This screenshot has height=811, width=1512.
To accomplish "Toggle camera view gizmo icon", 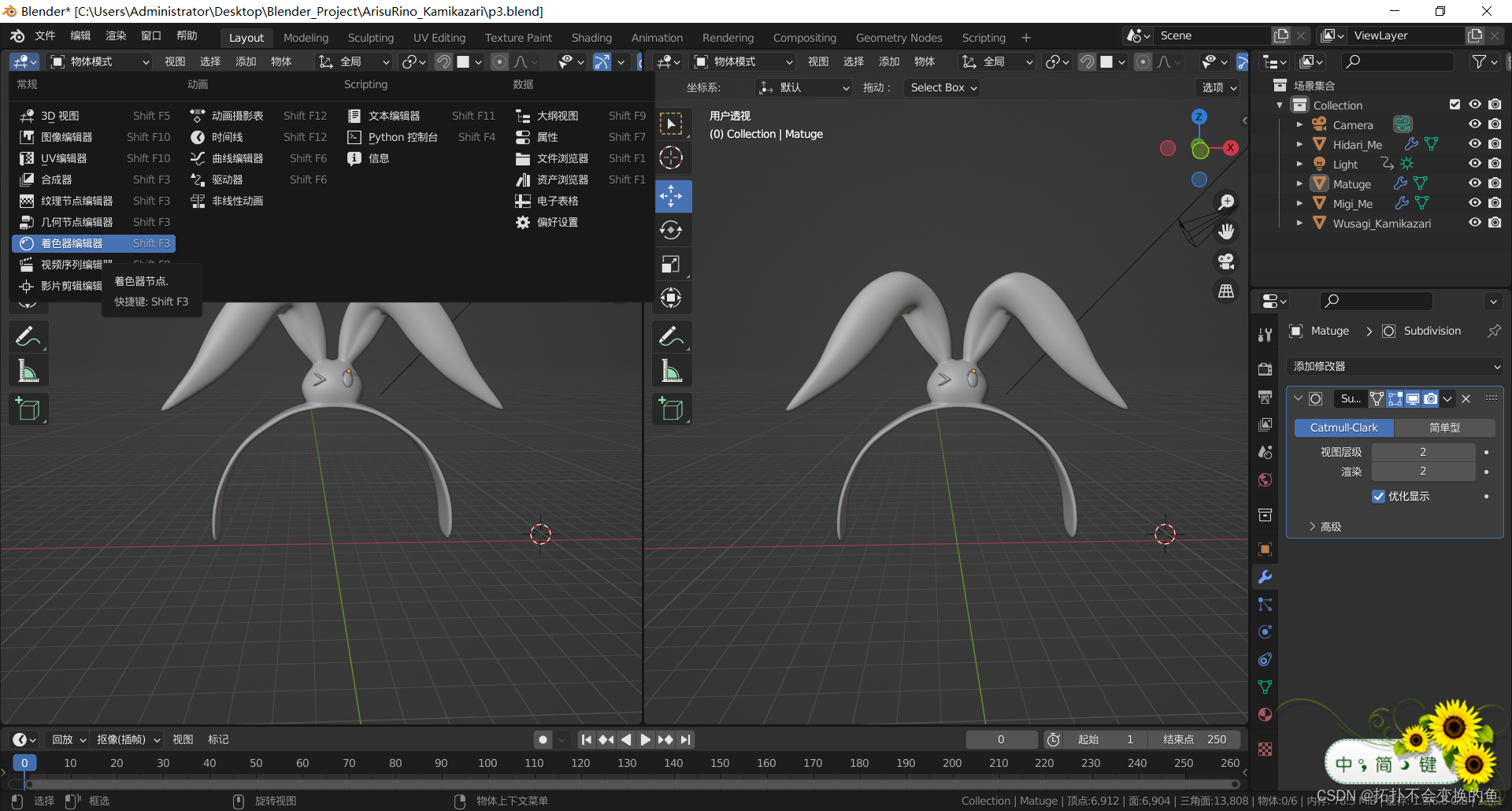I will click(1226, 261).
